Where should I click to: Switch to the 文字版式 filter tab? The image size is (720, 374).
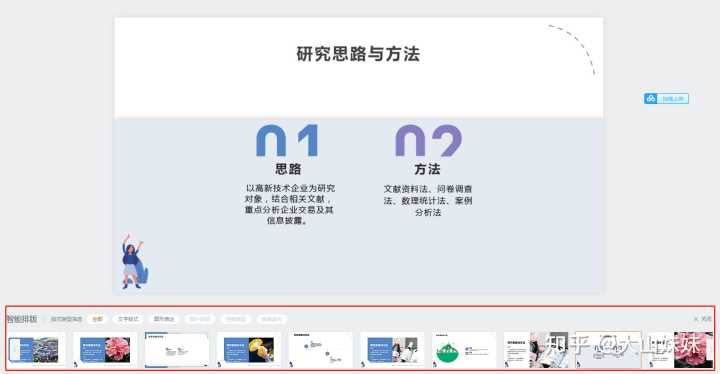(128, 319)
